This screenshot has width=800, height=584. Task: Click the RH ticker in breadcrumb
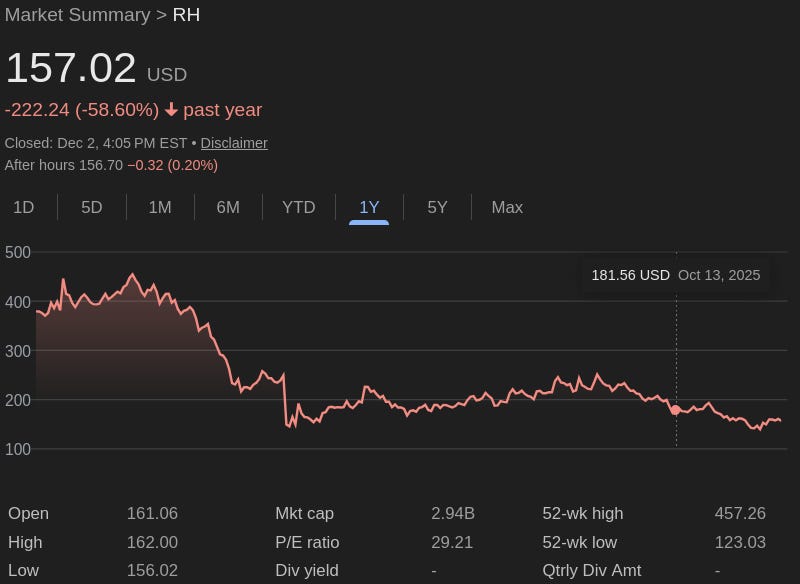pos(186,15)
